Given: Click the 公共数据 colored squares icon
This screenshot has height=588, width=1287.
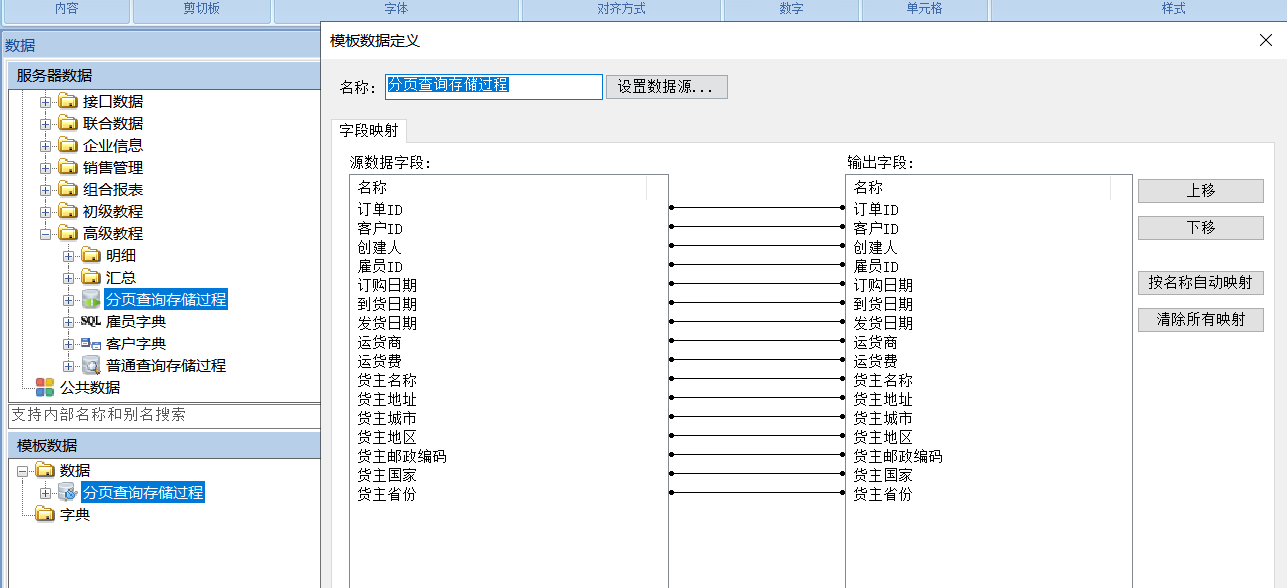Looking at the screenshot, I should pos(45,388).
